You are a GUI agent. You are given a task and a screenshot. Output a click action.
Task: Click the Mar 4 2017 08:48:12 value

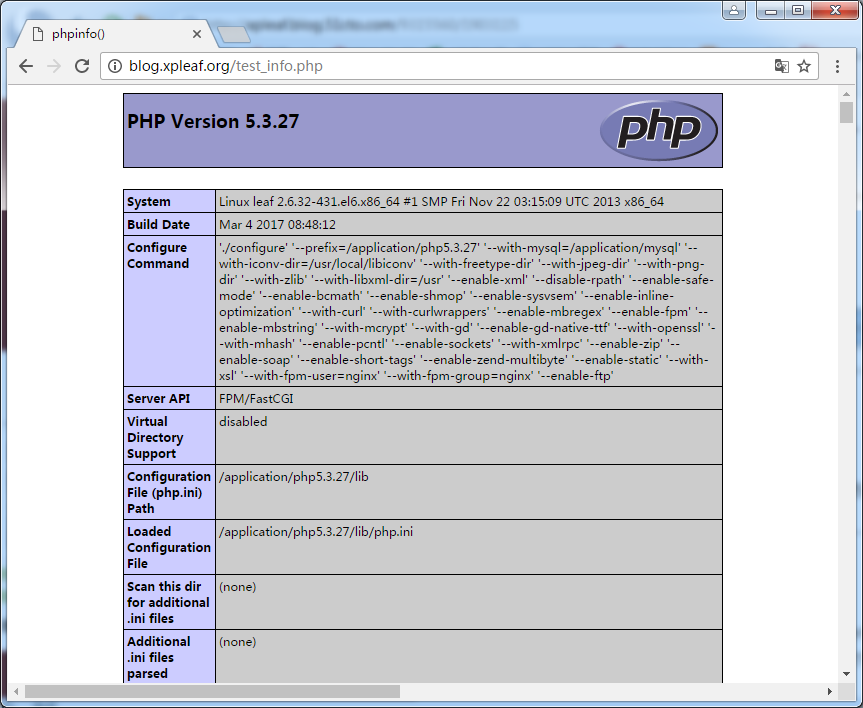[277, 225]
